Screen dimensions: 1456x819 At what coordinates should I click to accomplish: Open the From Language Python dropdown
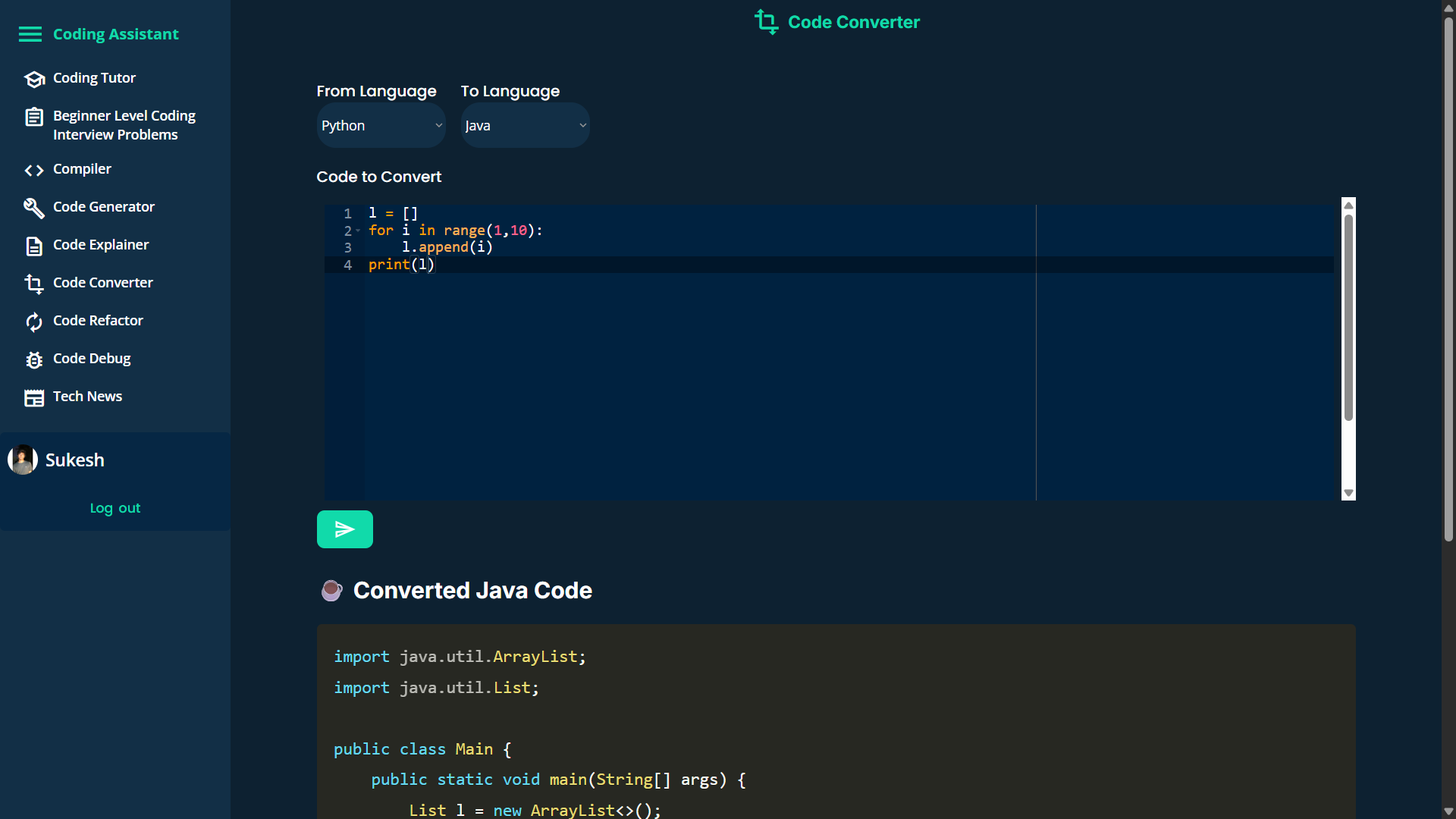381,126
